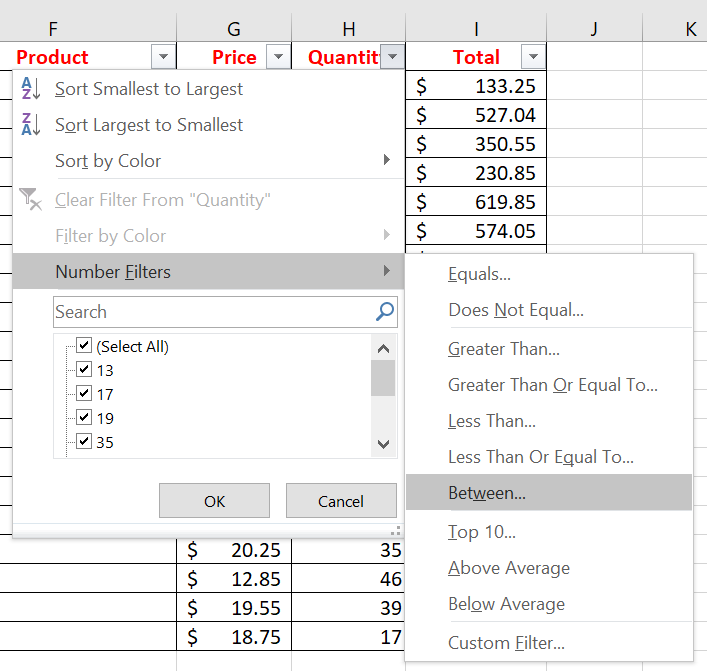The width and height of the screenshot is (707, 671).
Task: Uncheck the value 35 checkbox
Action: tap(84, 442)
